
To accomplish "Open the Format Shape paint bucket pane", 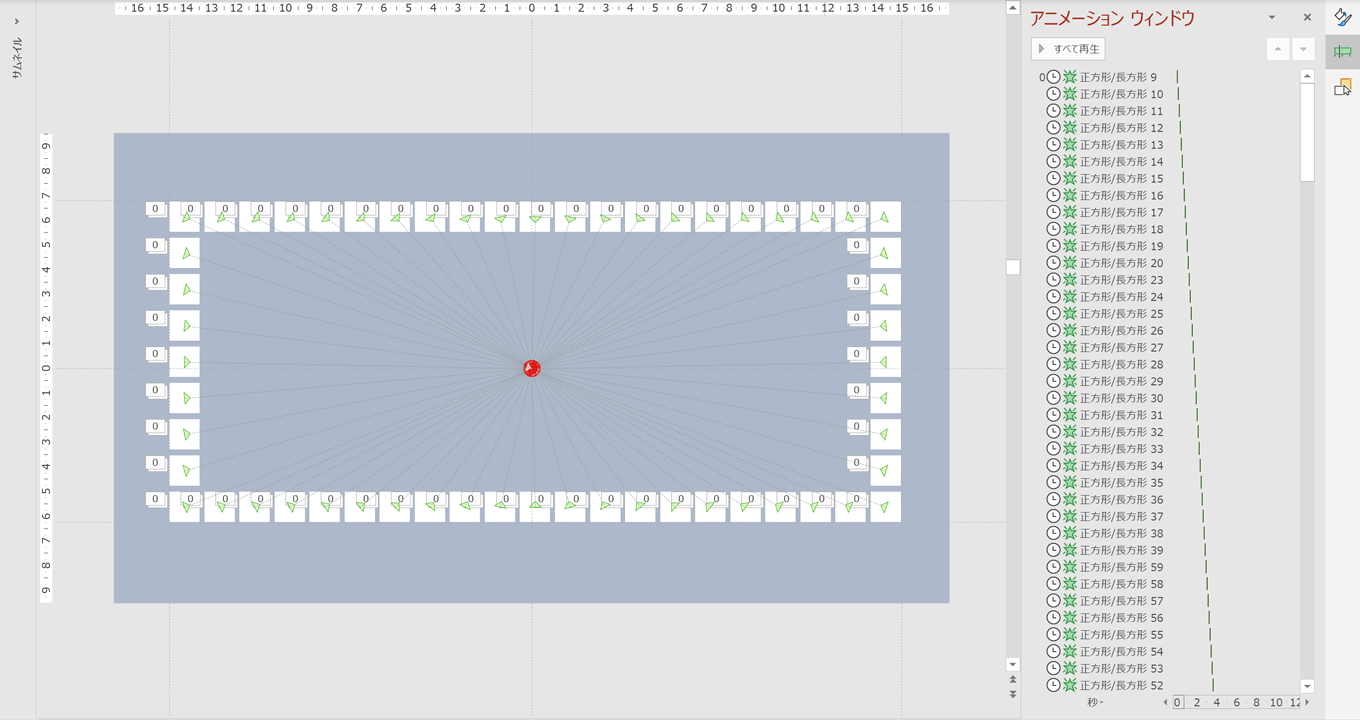I will coord(1343,17).
